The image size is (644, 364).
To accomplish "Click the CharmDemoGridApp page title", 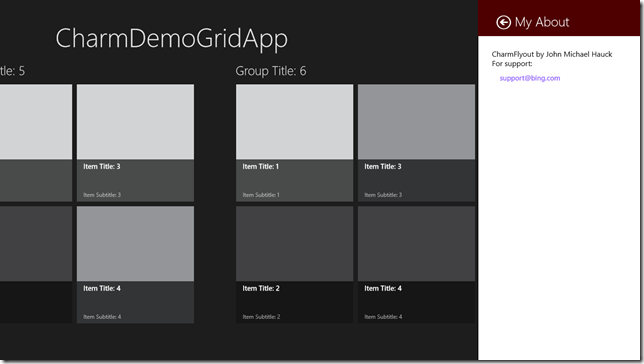I will [172, 39].
